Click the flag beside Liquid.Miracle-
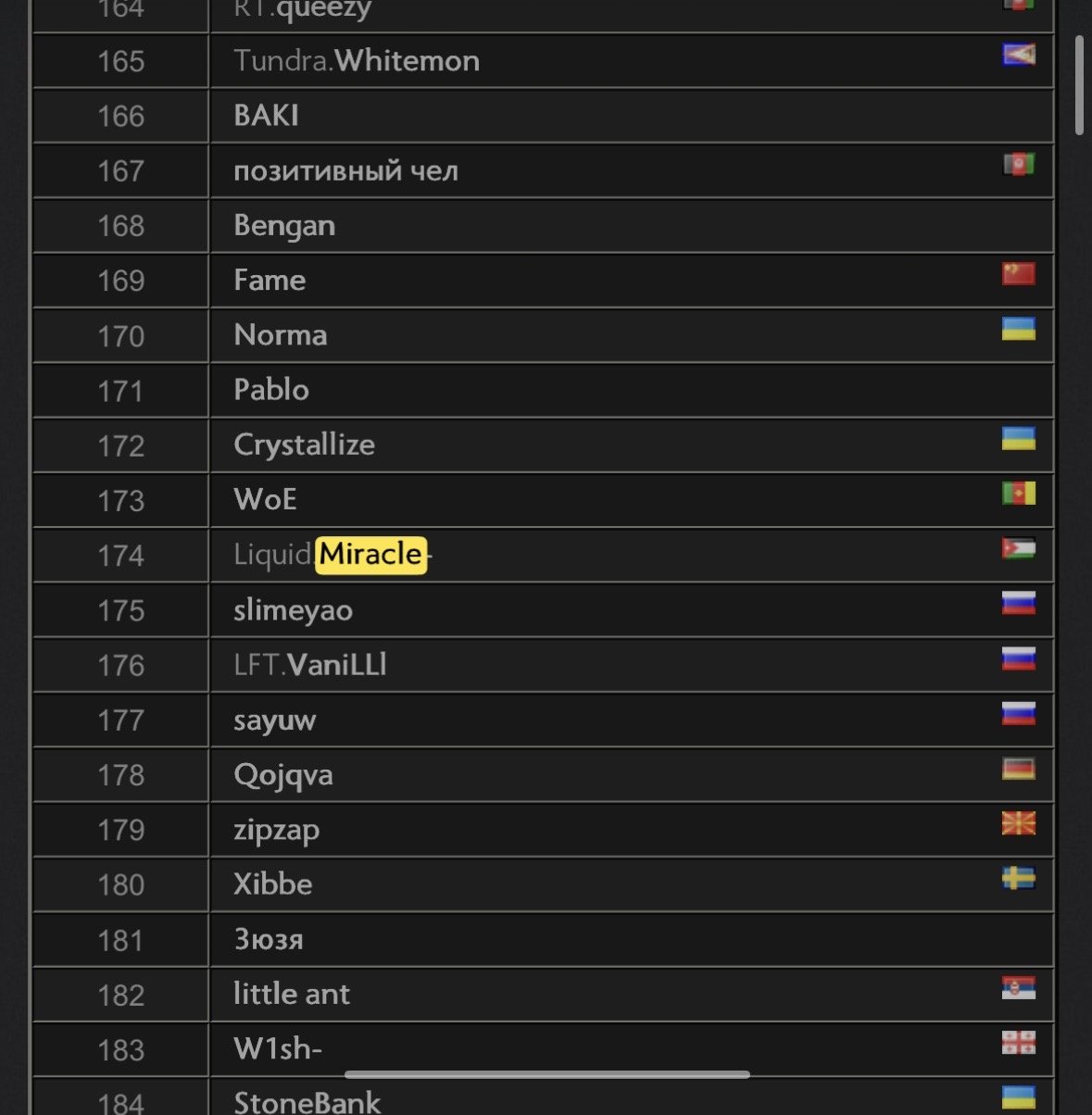This screenshot has width=1092, height=1115. click(1018, 548)
